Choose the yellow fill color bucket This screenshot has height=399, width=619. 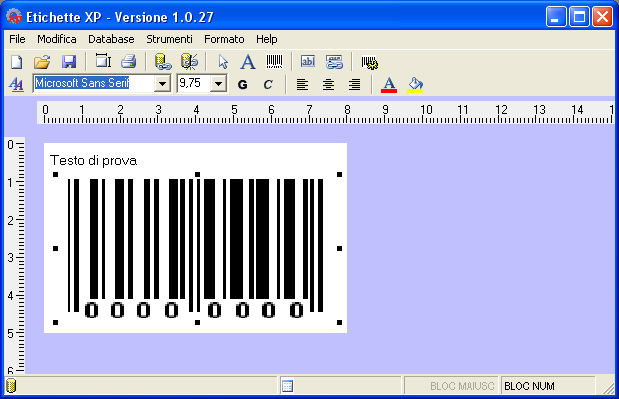click(415, 84)
